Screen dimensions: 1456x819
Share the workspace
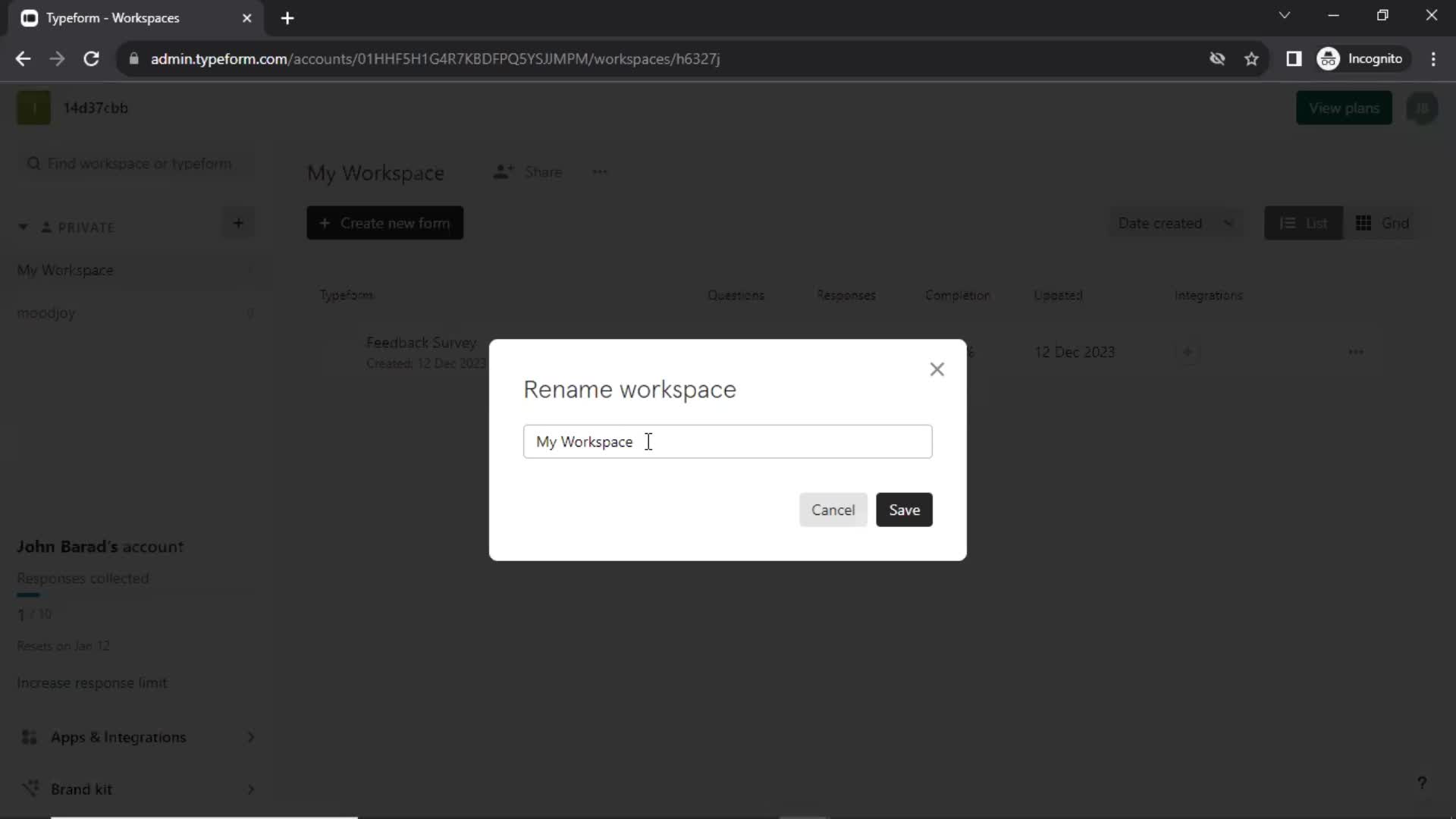[528, 172]
